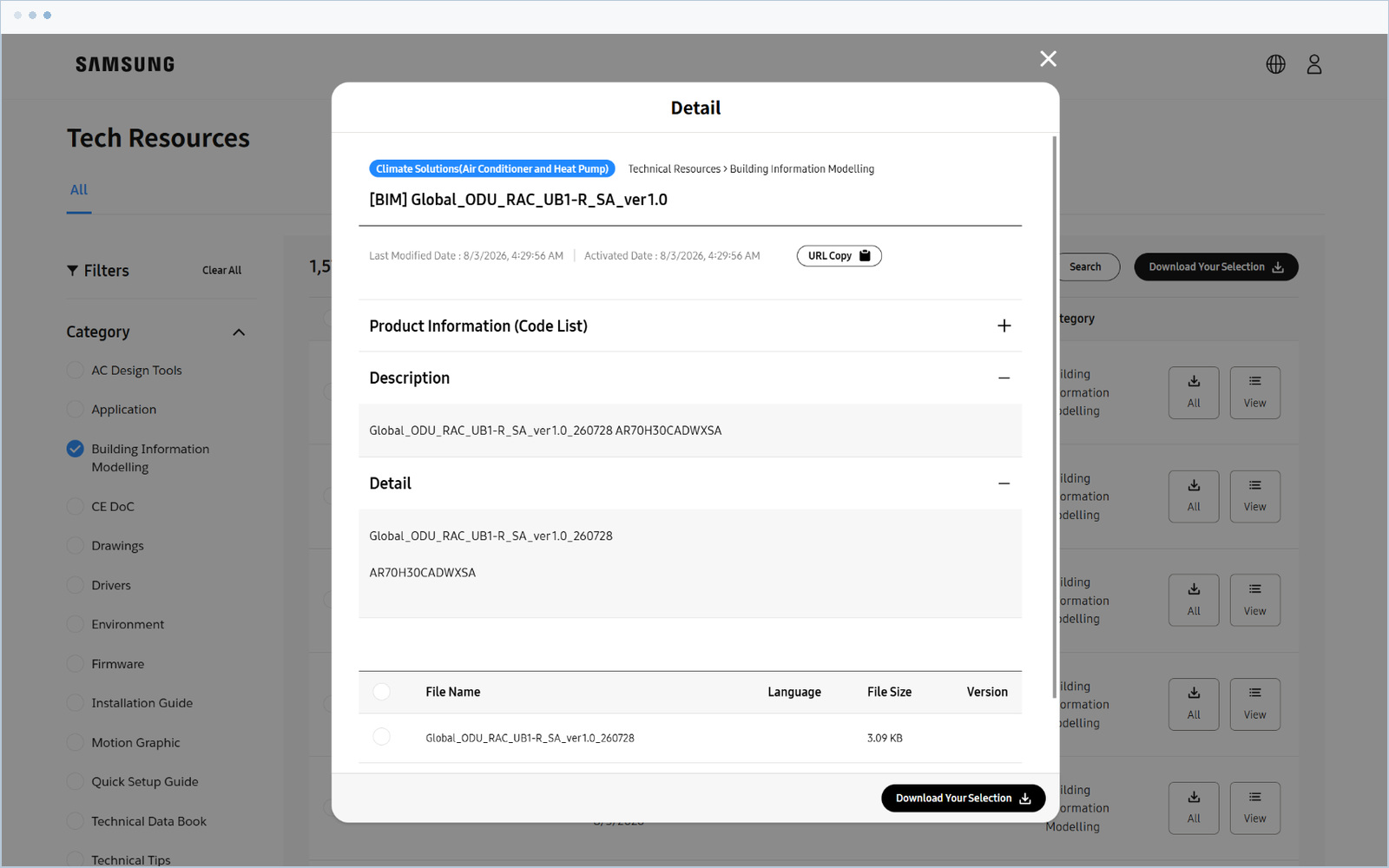The width and height of the screenshot is (1389, 868).
Task: Check the CE DoC filter
Action: pos(76,506)
